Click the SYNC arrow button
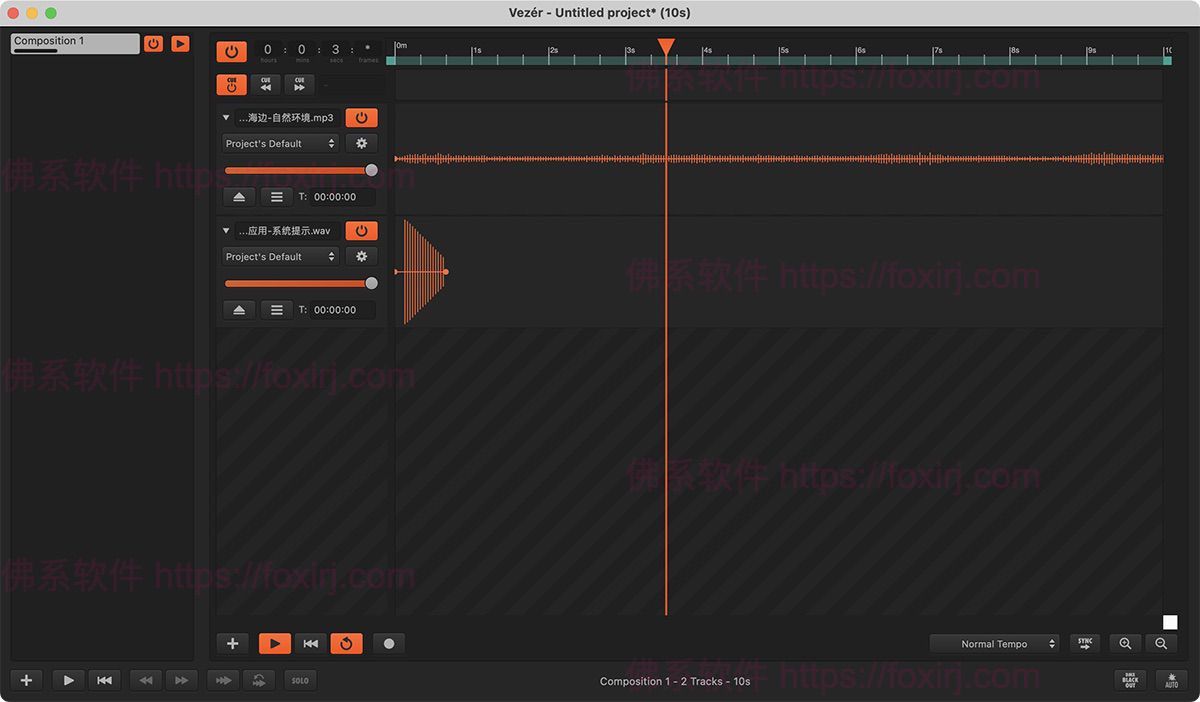The image size is (1200, 702). (x=1085, y=644)
